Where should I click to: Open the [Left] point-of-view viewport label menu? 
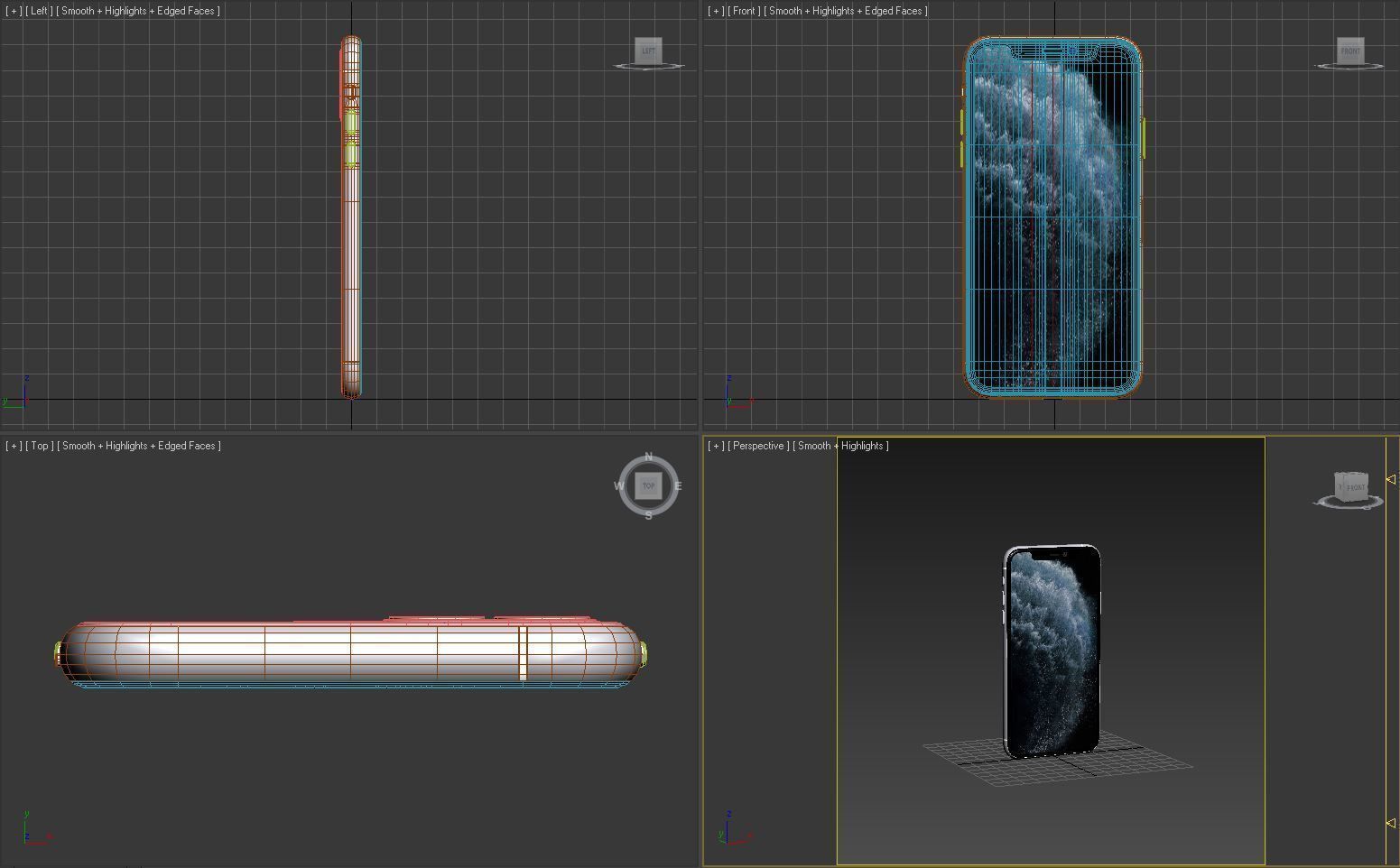[x=39, y=11]
